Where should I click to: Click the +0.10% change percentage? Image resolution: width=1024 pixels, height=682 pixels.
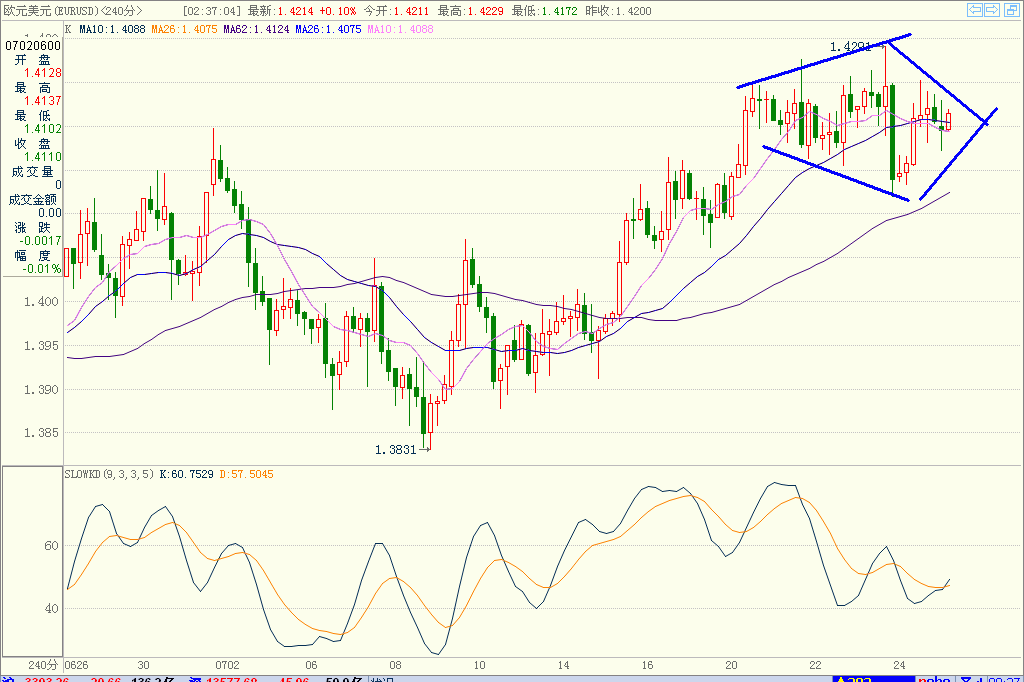pos(338,11)
